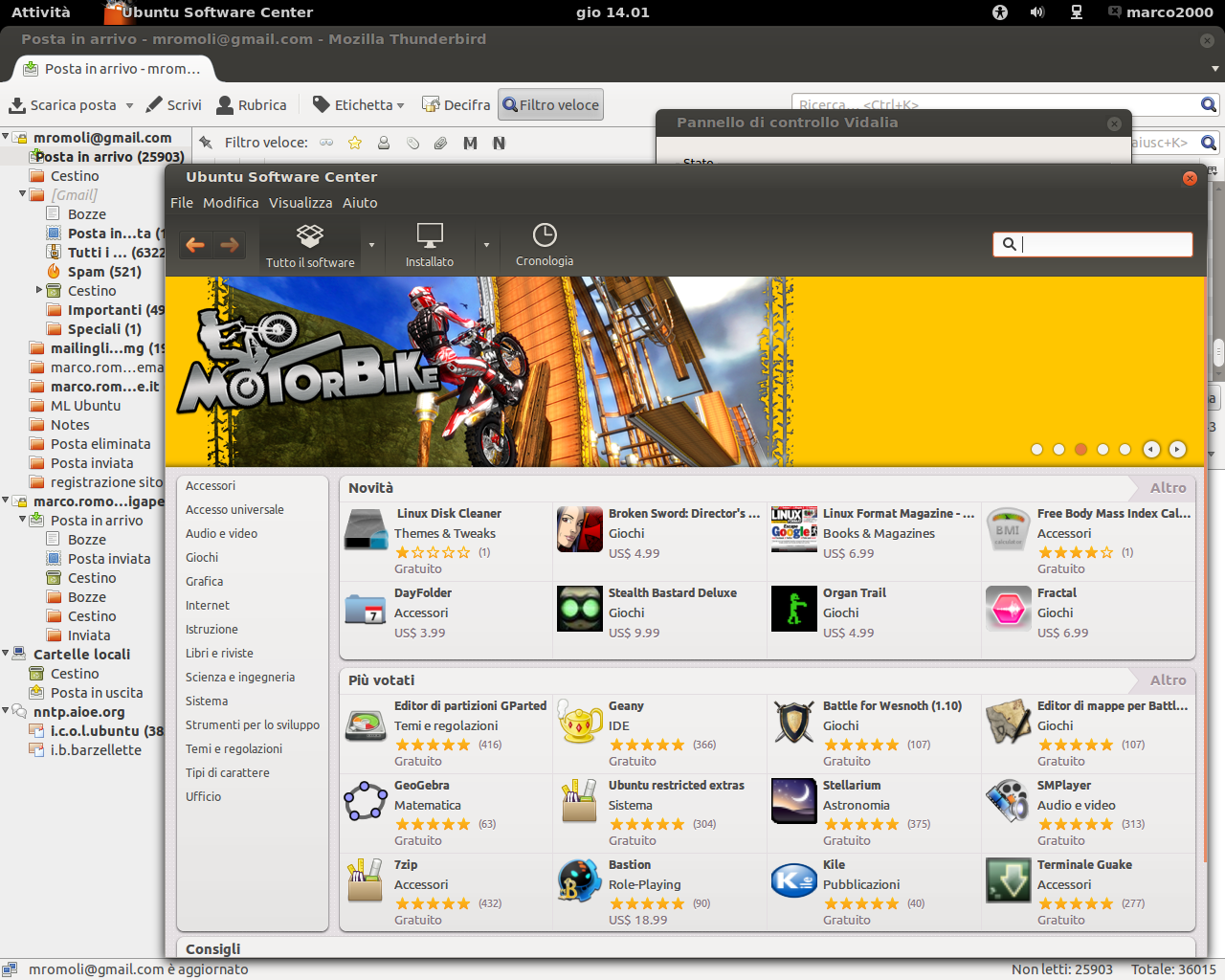This screenshot has height=980, width=1225.
Task: Select the second banner page dot
Action: click(x=1058, y=449)
